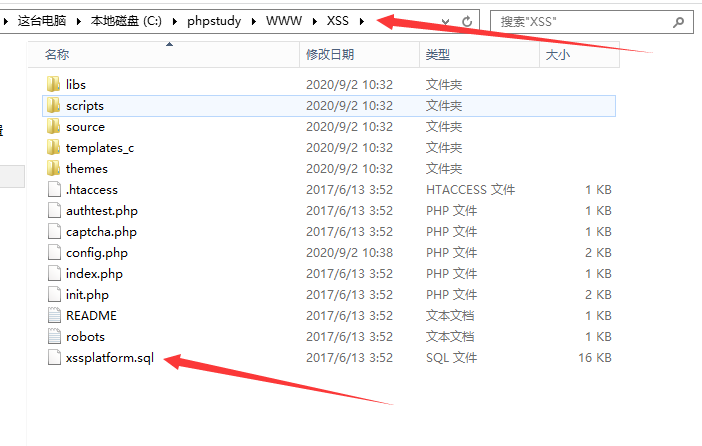This screenshot has height=446, width=702.
Task: Select the themes folder icon
Action: point(54,169)
